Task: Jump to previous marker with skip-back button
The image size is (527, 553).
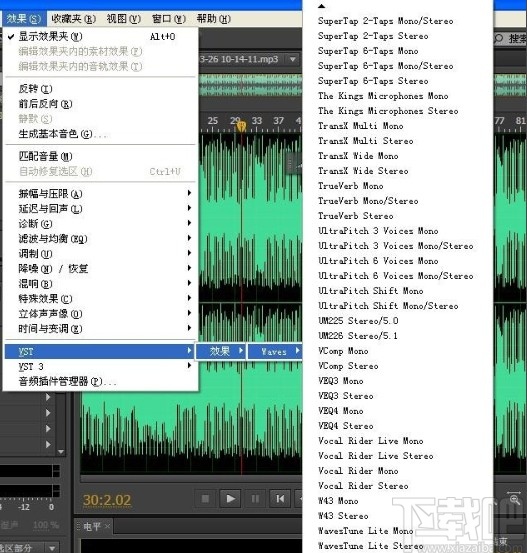Action: (x=280, y=499)
